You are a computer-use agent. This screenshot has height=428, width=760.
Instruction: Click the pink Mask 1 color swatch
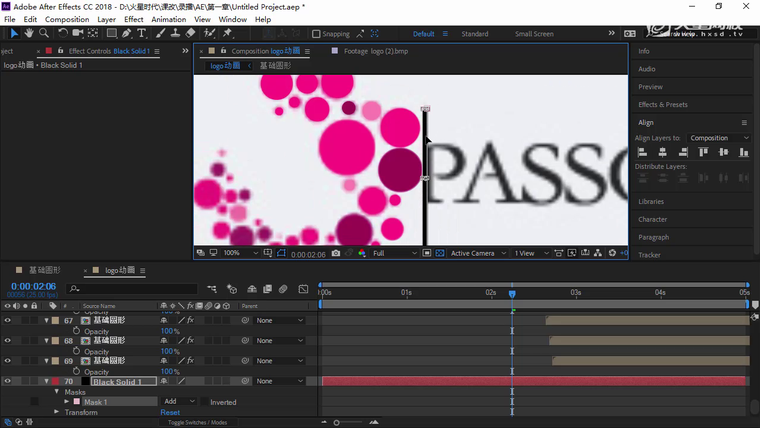[77, 402]
